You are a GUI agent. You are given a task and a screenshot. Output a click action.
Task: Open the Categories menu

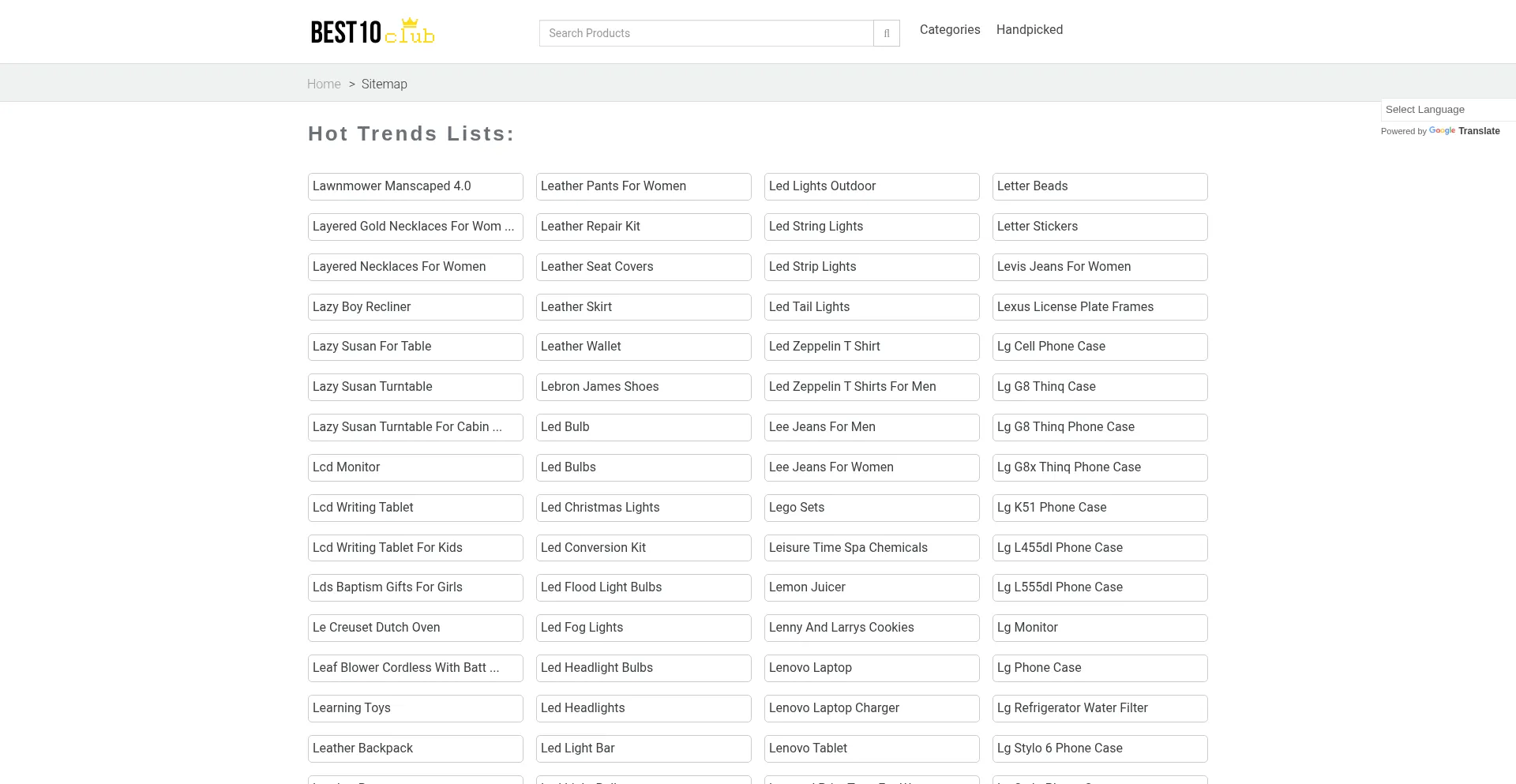click(x=949, y=30)
